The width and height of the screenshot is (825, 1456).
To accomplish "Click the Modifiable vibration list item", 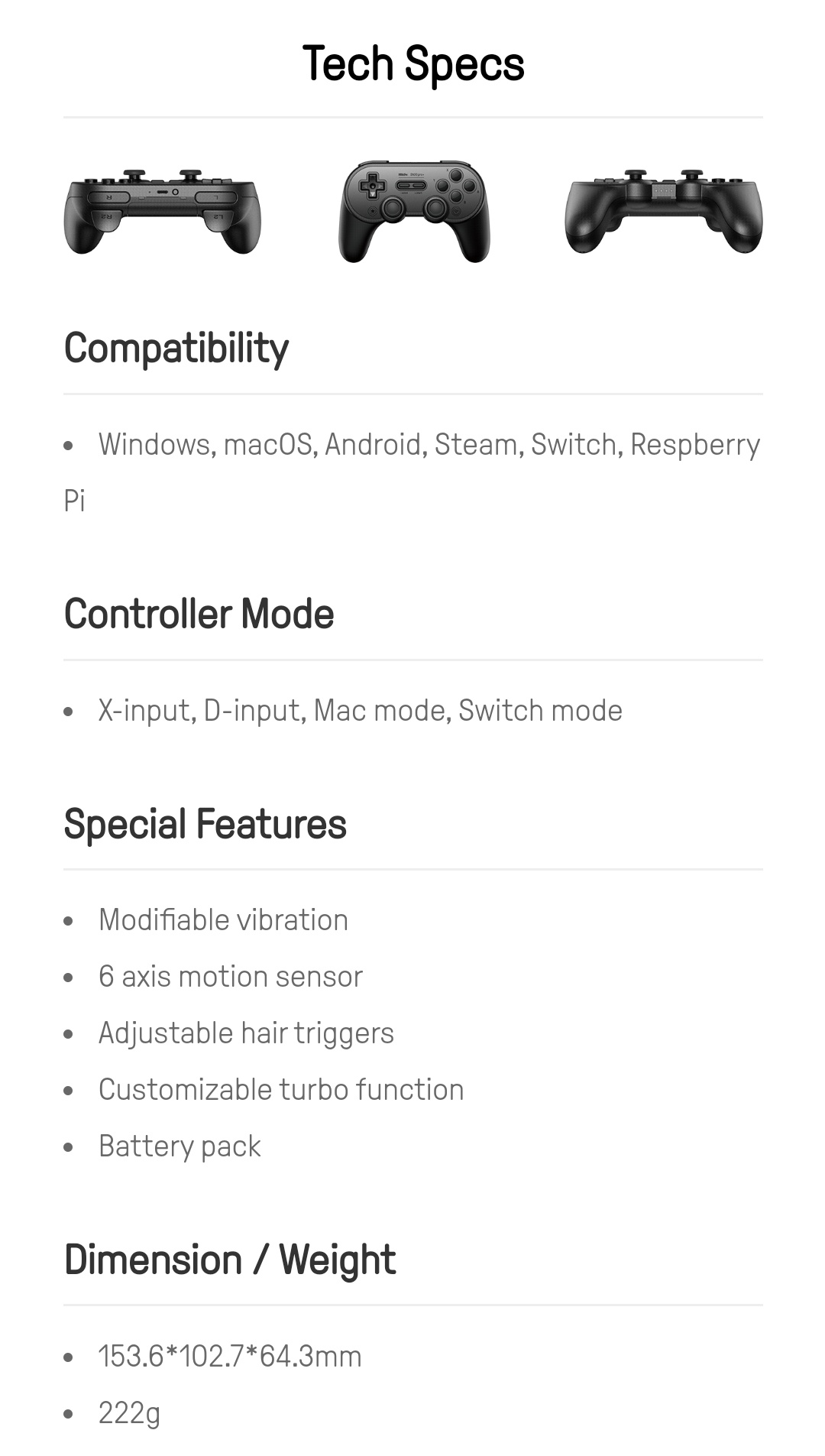I will [x=223, y=920].
